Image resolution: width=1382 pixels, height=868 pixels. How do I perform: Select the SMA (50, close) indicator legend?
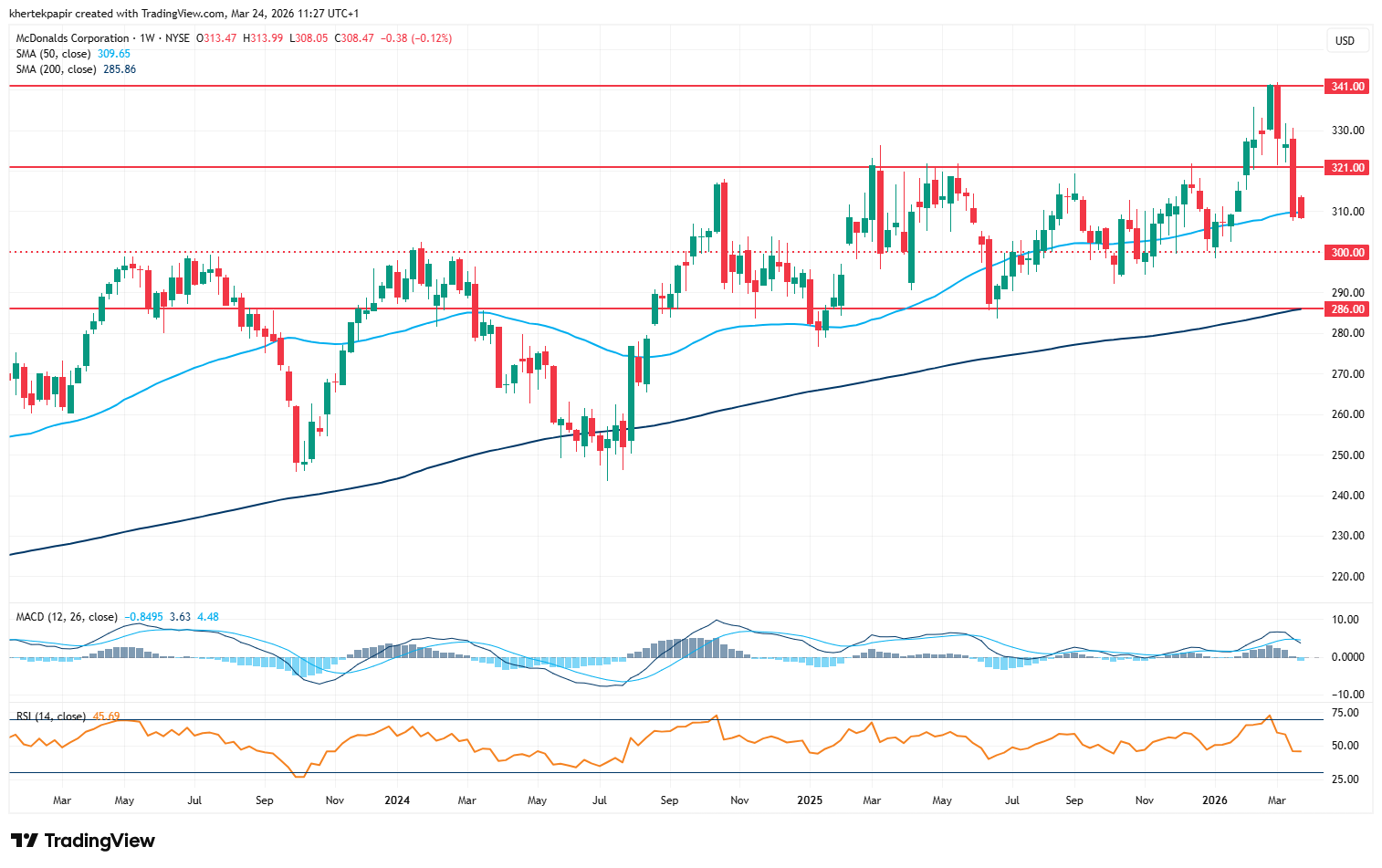click(55, 54)
